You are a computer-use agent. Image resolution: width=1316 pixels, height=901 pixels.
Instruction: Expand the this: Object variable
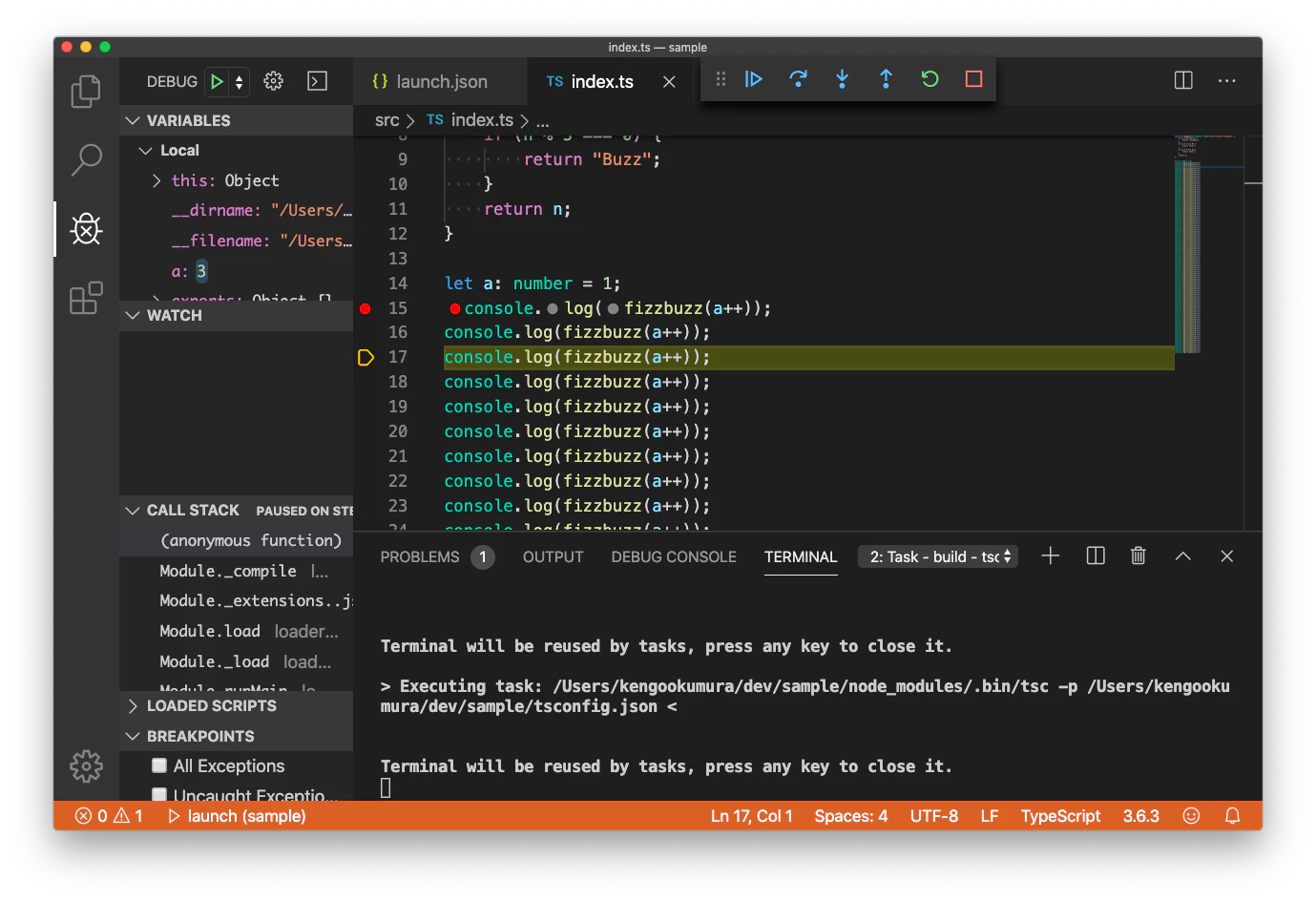point(156,180)
